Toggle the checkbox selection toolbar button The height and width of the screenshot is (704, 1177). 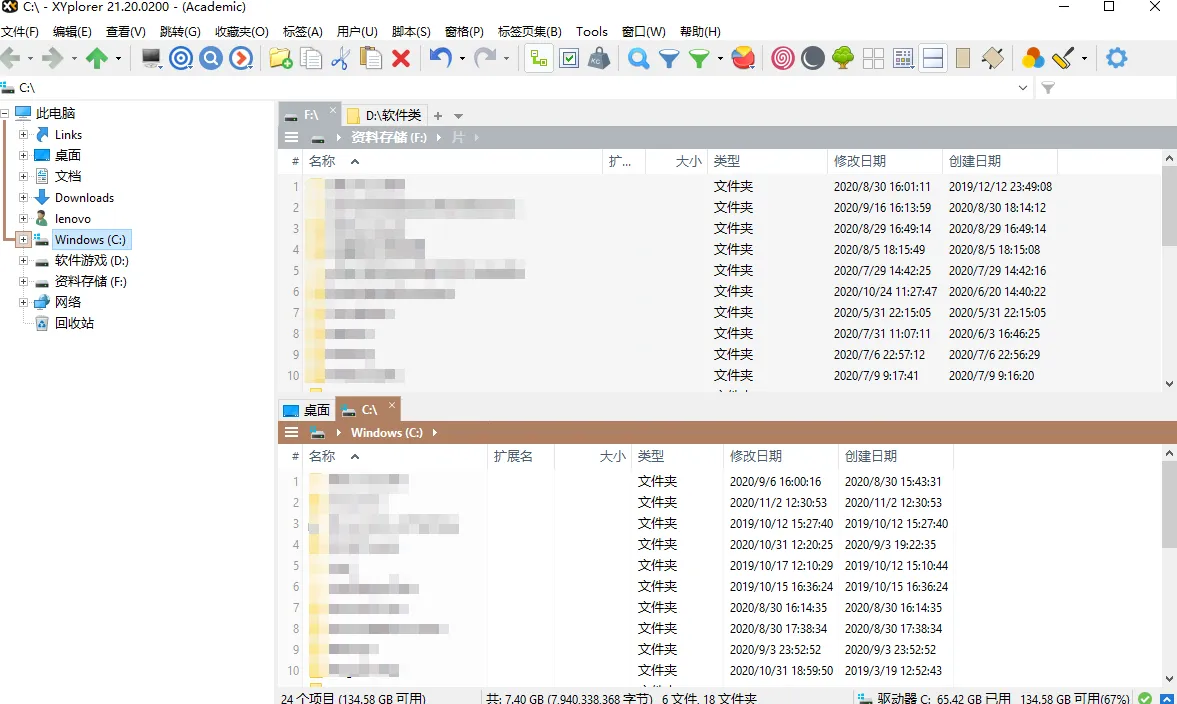pos(569,59)
